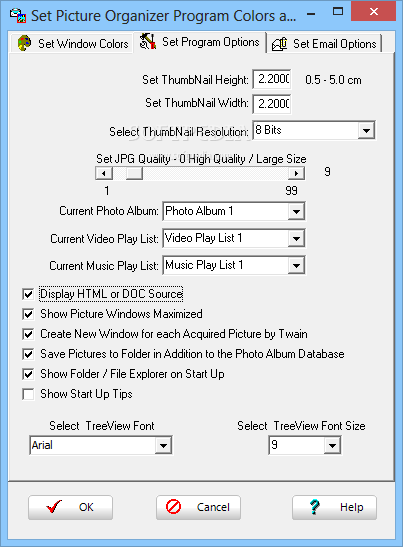Click the Picture Organizer title bar icon
The width and height of the screenshot is (403, 547).
pyautogui.click(x=18, y=15)
